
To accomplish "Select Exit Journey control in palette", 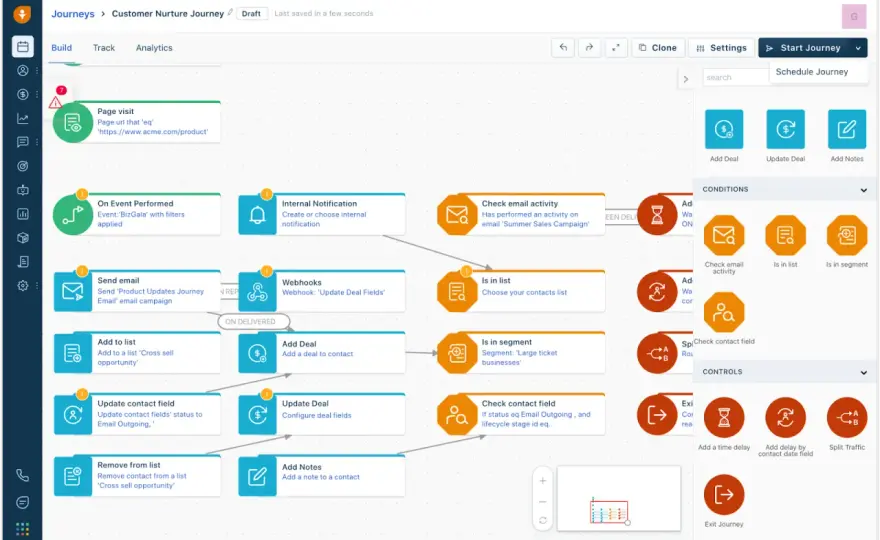I will 724,495.
